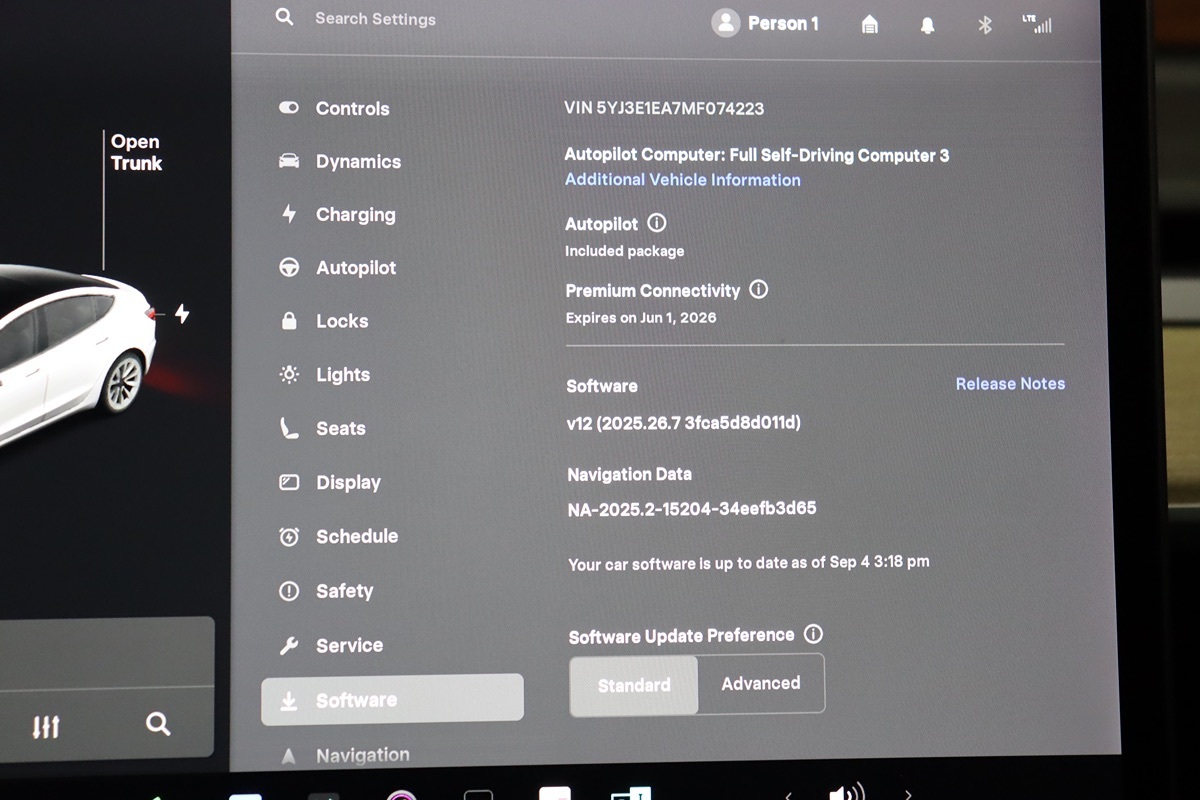Open the Charging settings menu
This screenshot has height=800, width=1200.
click(x=355, y=215)
